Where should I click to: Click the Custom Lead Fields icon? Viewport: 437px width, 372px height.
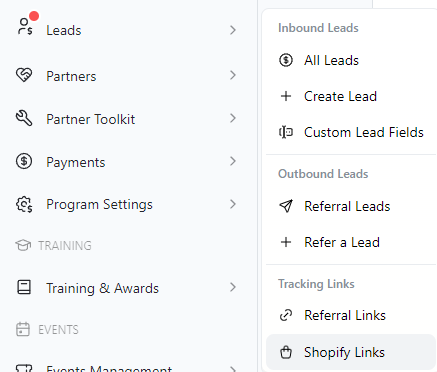(x=286, y=132)
